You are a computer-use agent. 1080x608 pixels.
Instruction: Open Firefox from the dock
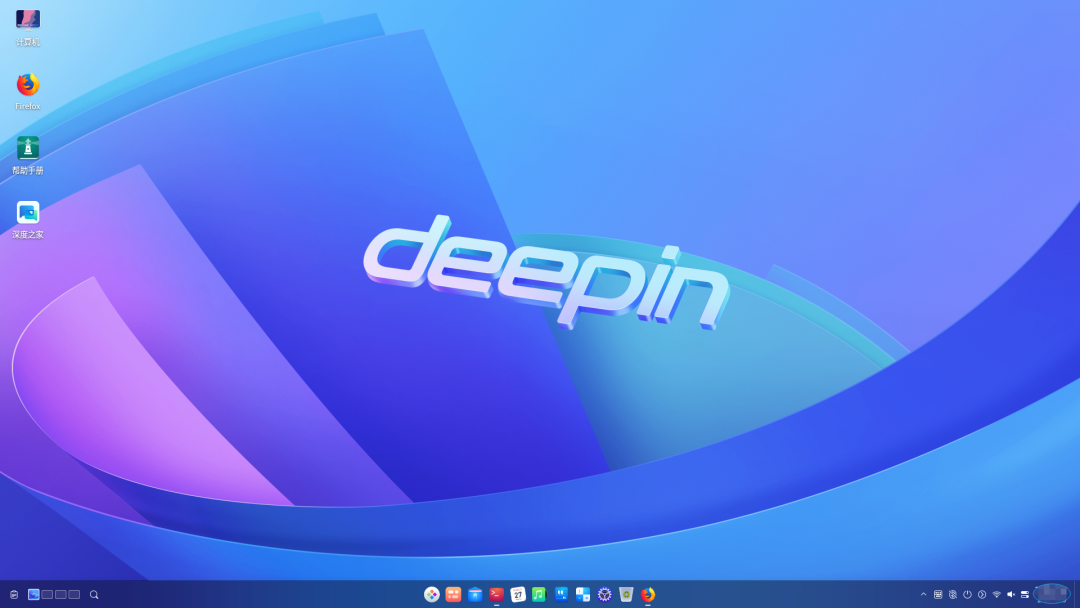pos(647,594)
